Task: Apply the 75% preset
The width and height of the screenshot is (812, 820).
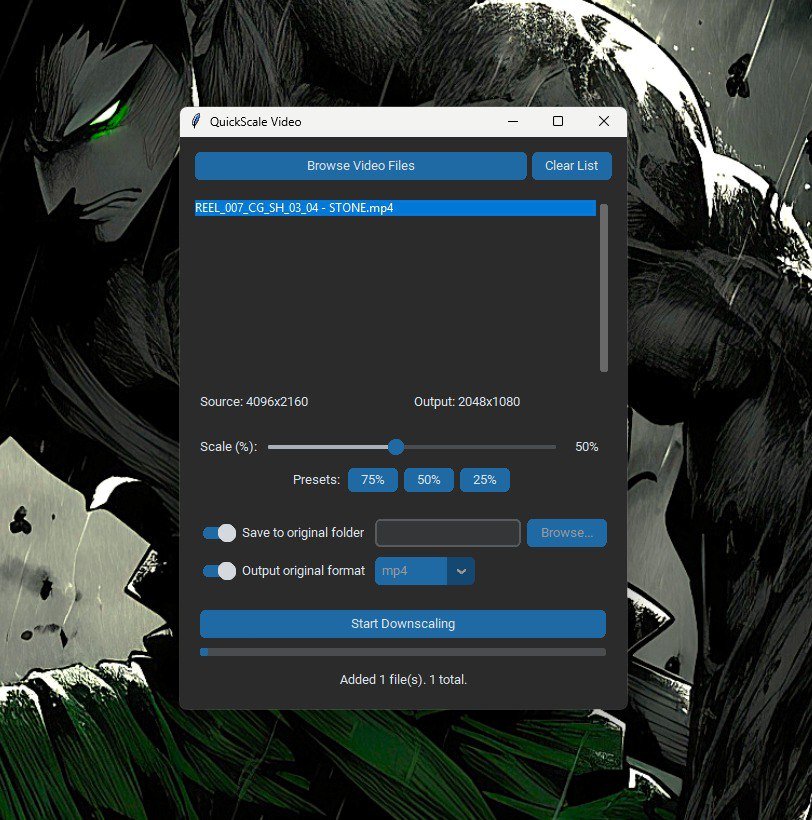Action: click(x=373, y=480)
